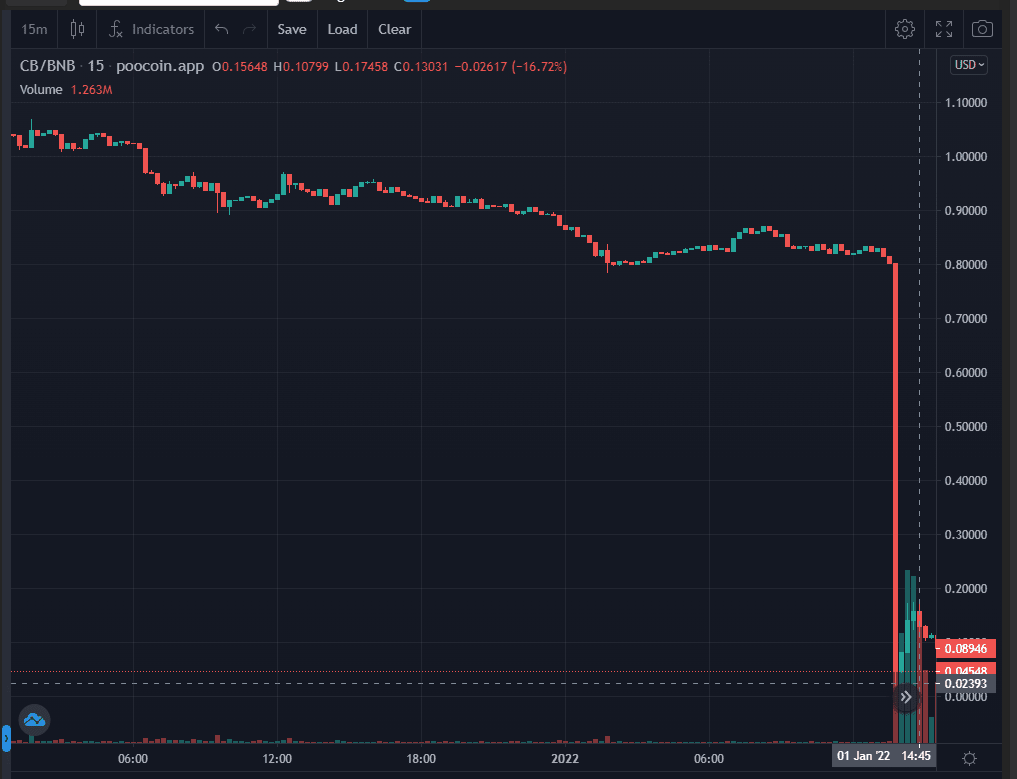Expand the USD currency dropdown

(x=968, y=65)
